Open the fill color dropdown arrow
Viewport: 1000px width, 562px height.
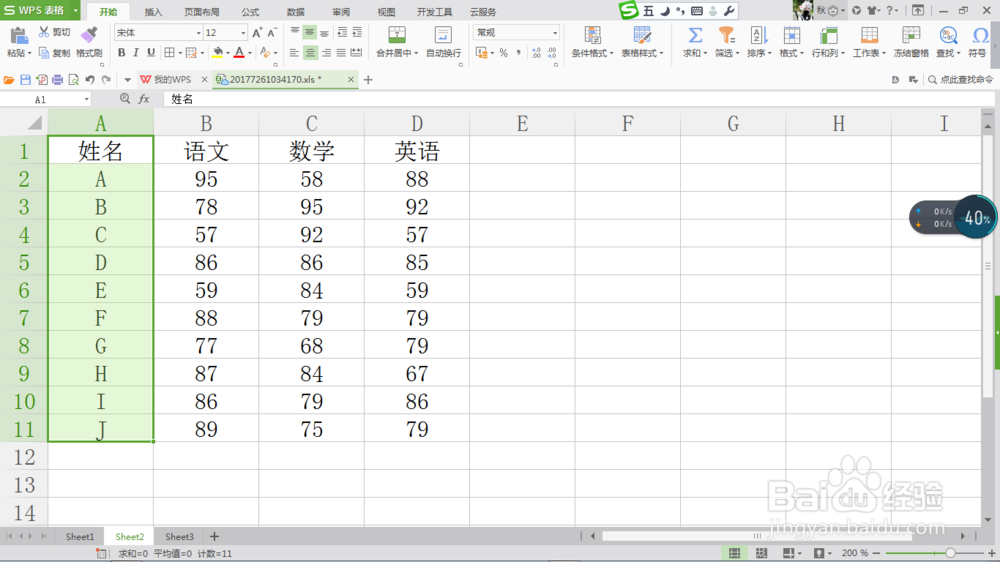(x=228, y=53)
